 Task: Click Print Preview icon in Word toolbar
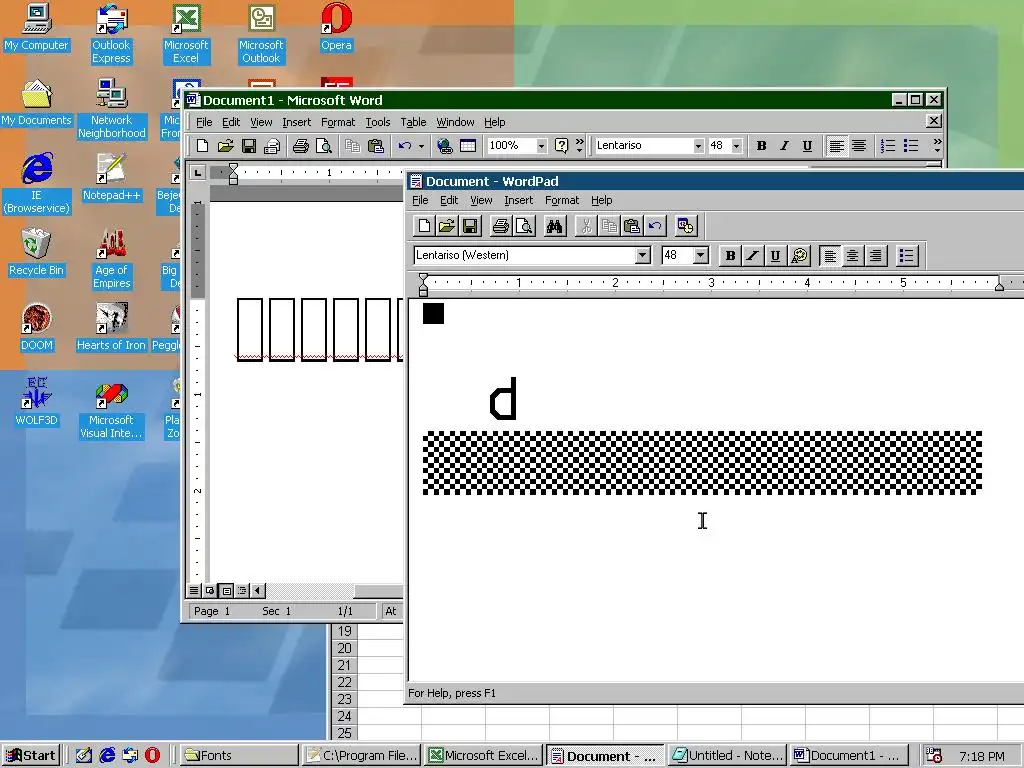coord(323,146)
